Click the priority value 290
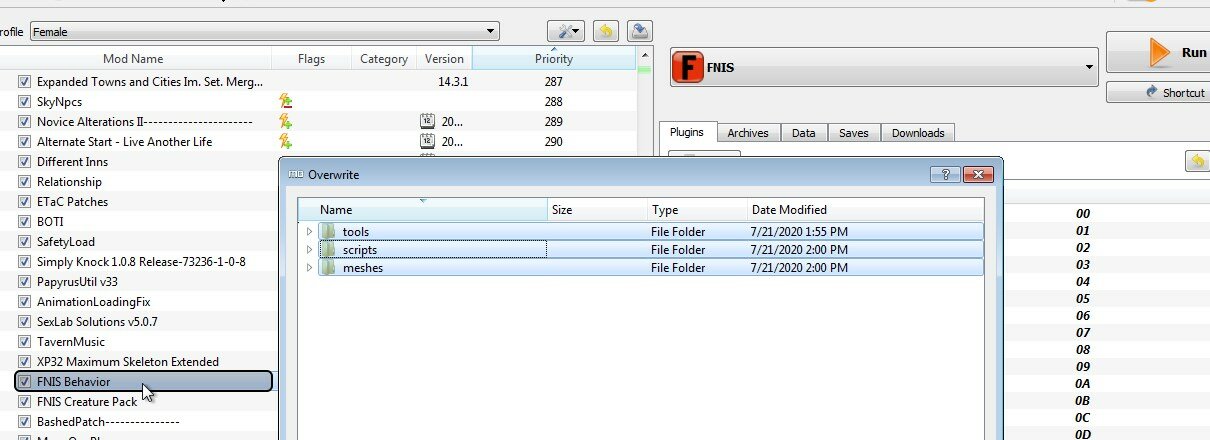 553,141
